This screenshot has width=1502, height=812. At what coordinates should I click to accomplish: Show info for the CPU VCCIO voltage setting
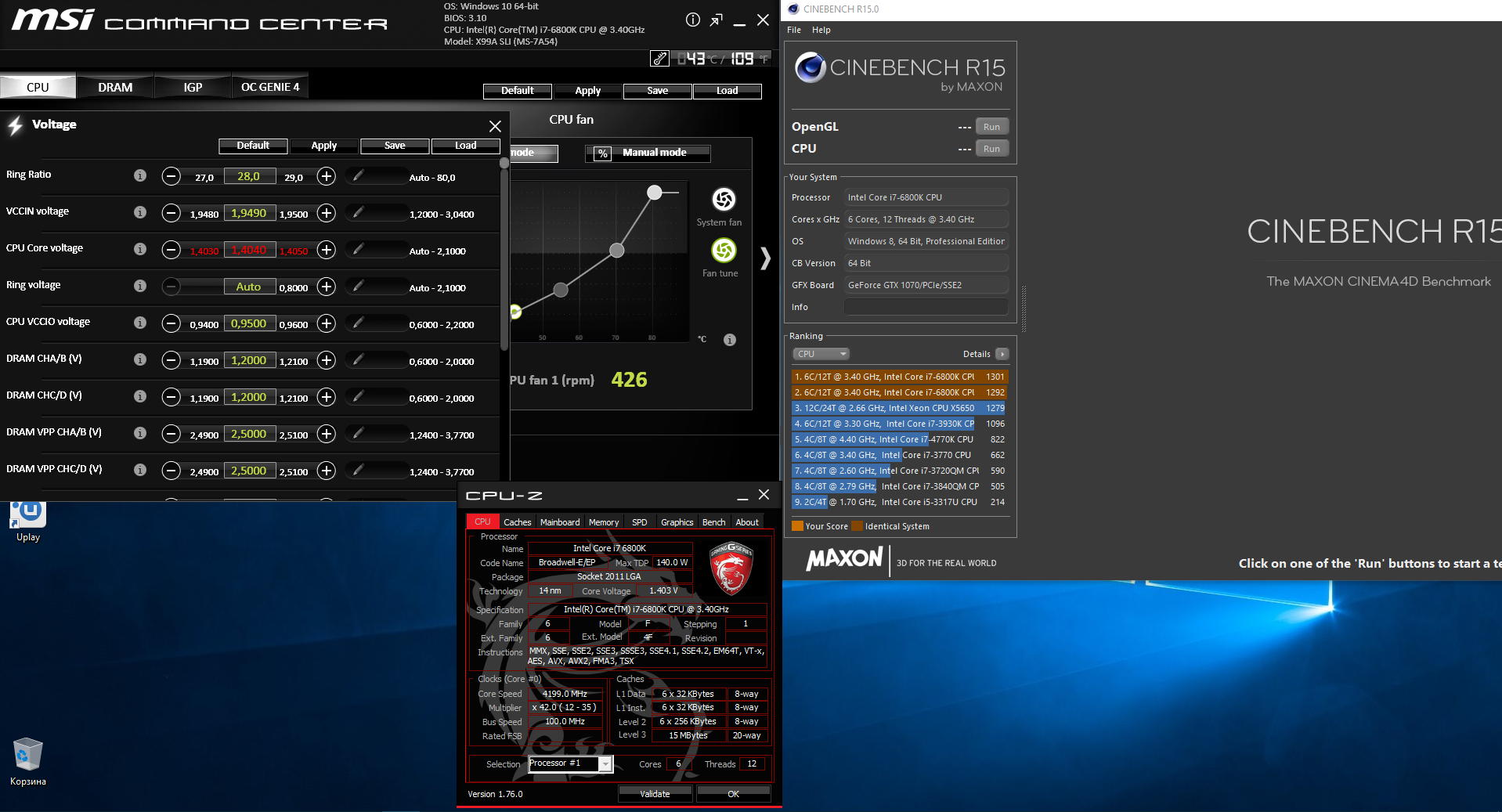140,323
